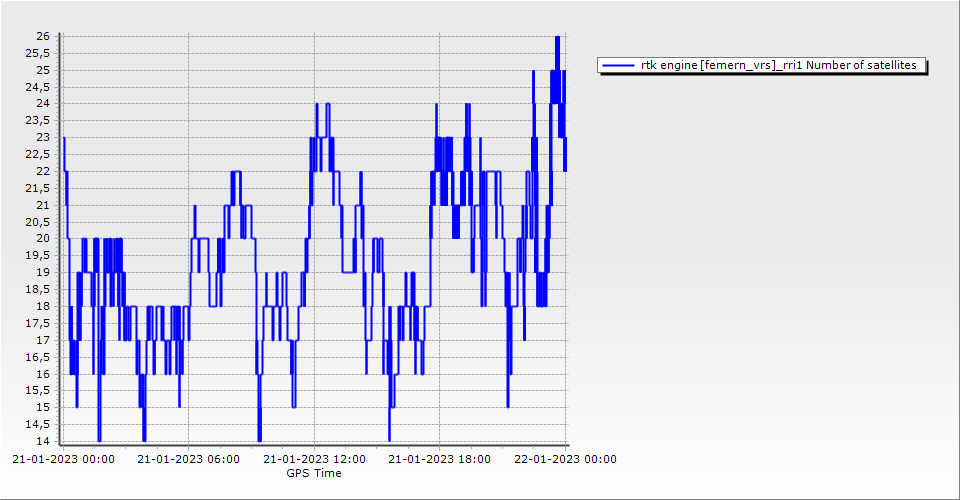Click the rtk engine Number of satellites legend entry

781,66
